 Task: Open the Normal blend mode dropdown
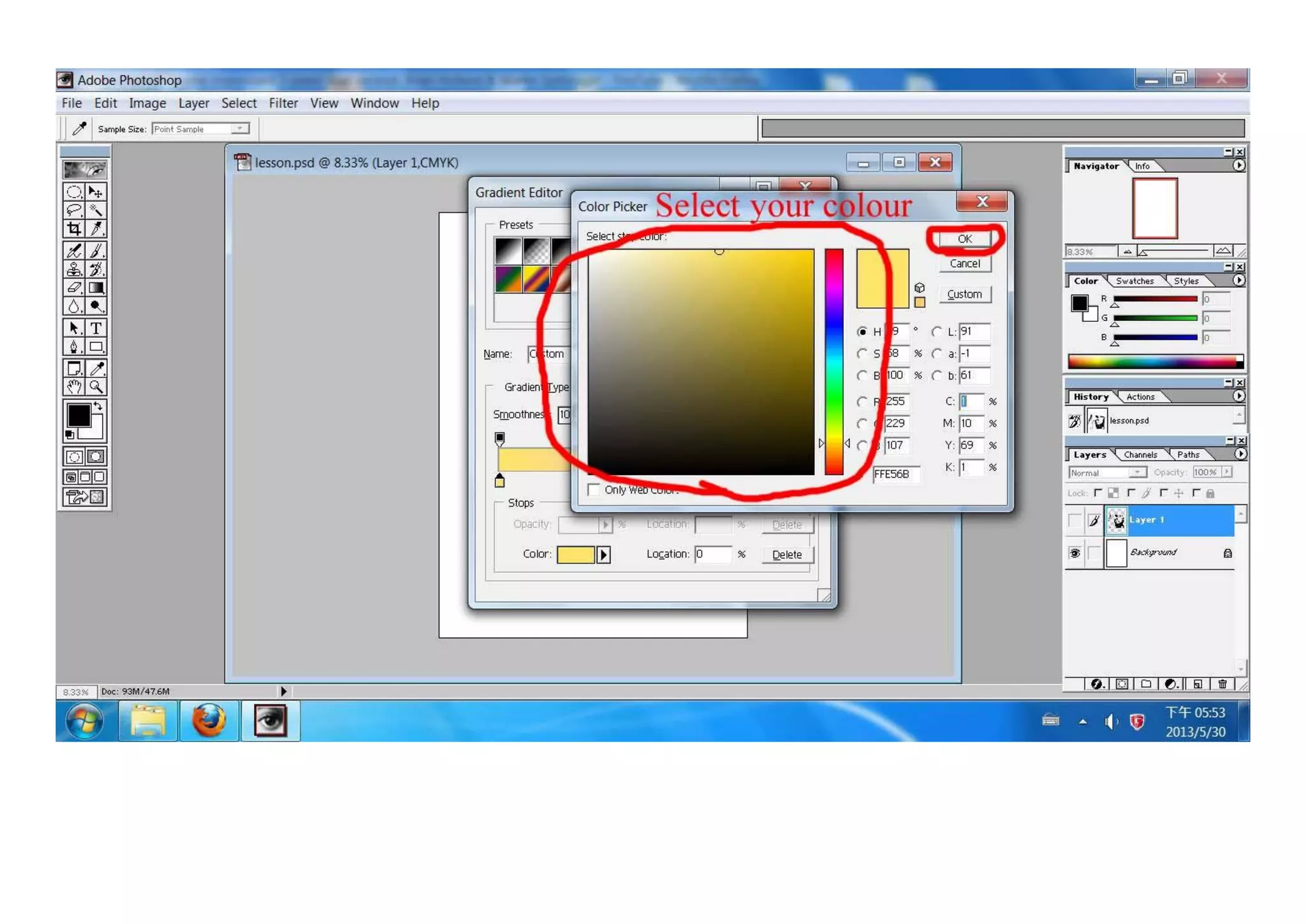(1137, 473)
